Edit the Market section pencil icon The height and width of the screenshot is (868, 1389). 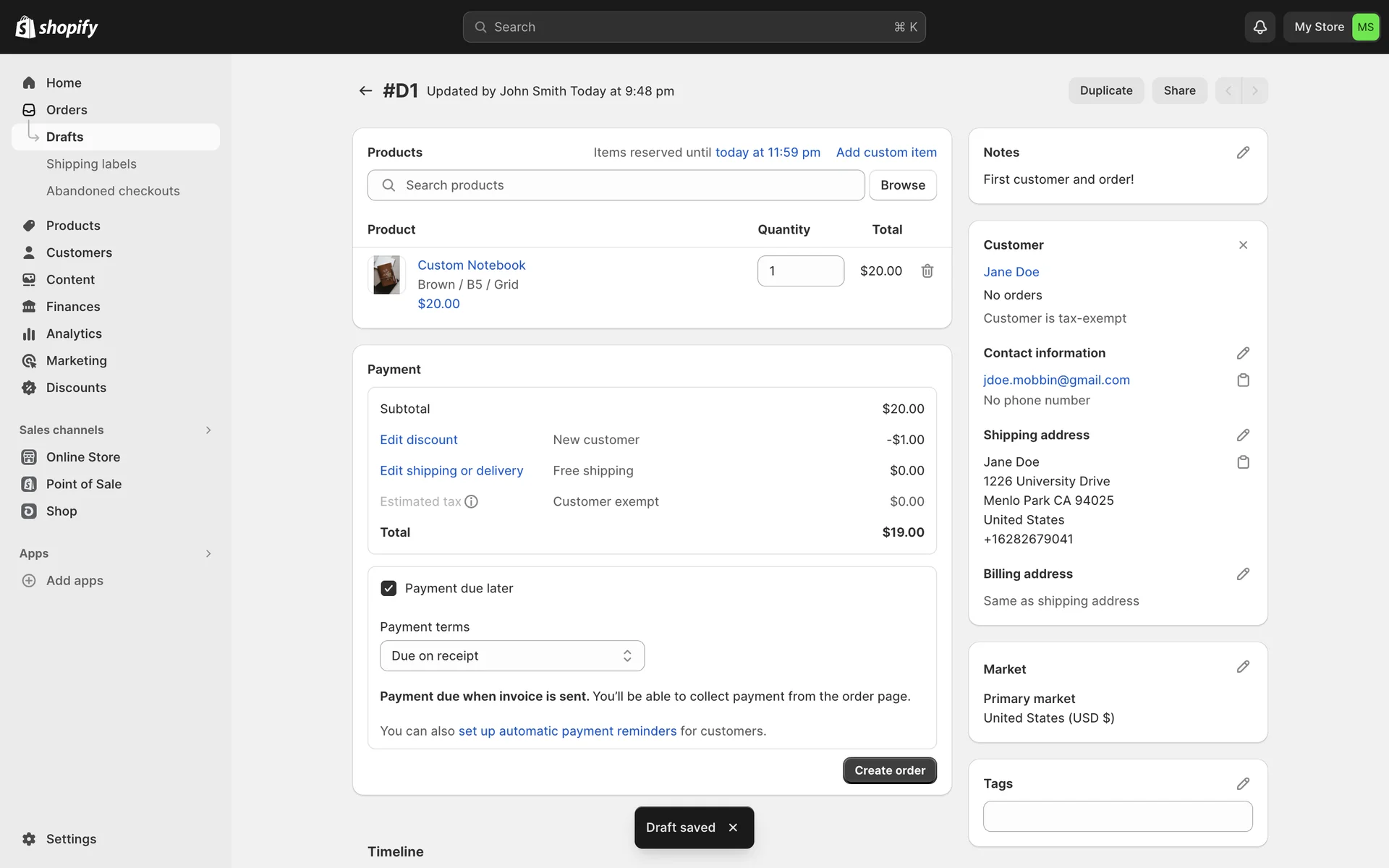(x=1242, y=667)
